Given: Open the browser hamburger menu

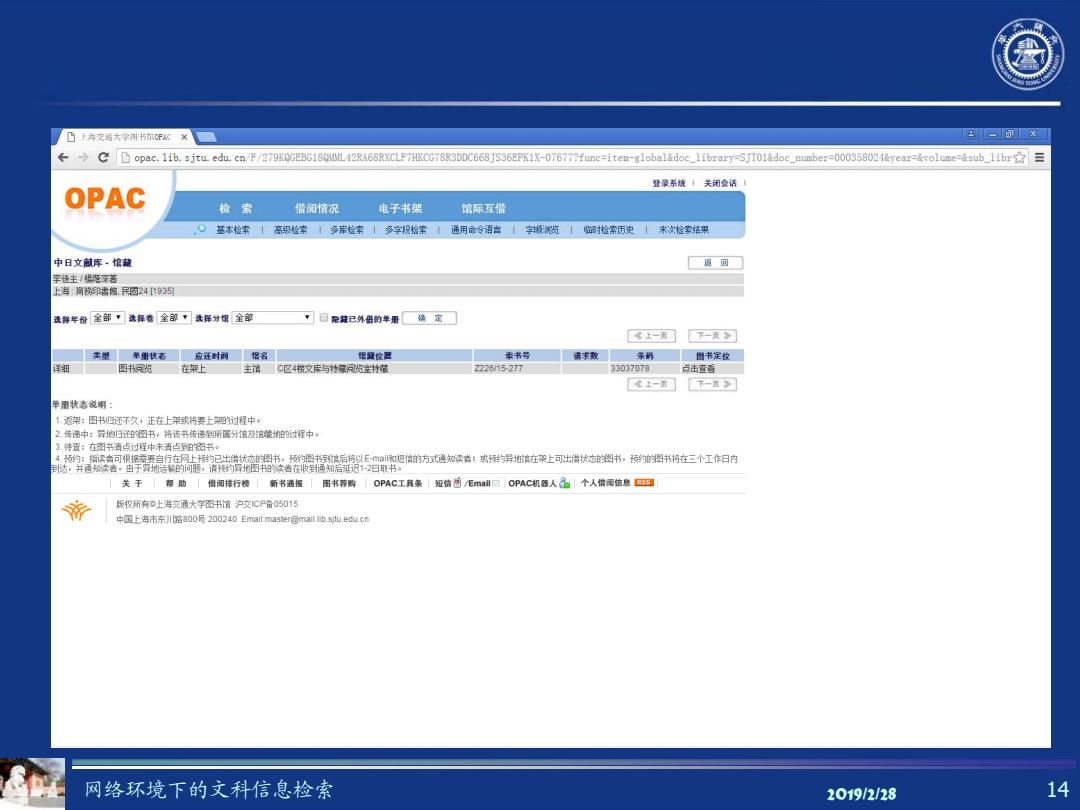Looking at the screenshot, I should [x=1039, y=158].
